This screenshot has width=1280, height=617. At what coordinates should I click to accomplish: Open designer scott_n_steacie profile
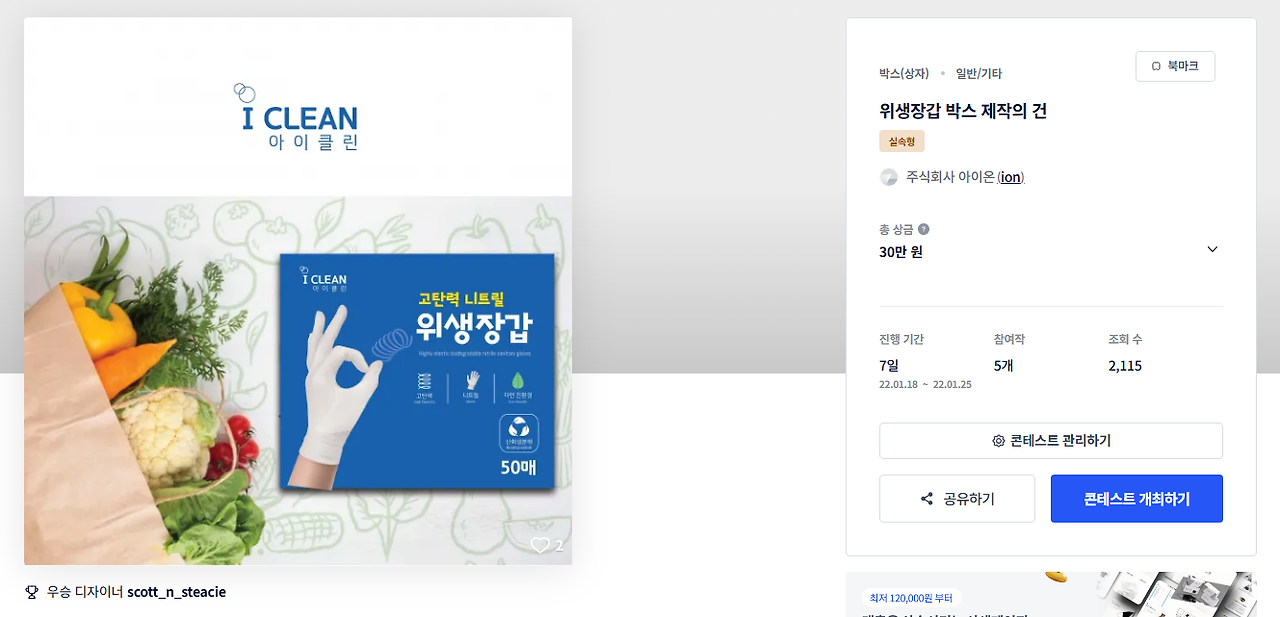coord(176,592)
